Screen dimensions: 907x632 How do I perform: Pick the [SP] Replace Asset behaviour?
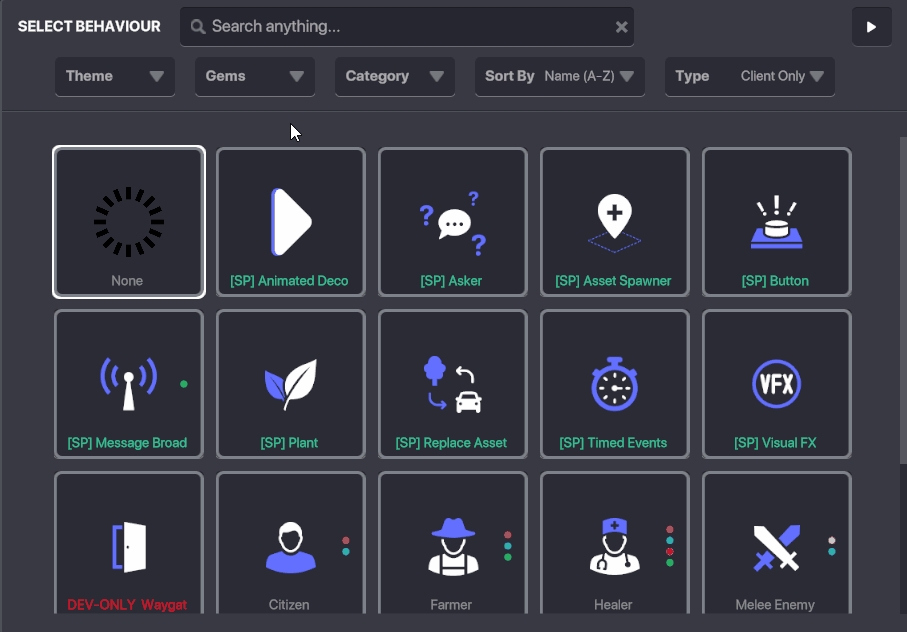[x=452, y=384]
